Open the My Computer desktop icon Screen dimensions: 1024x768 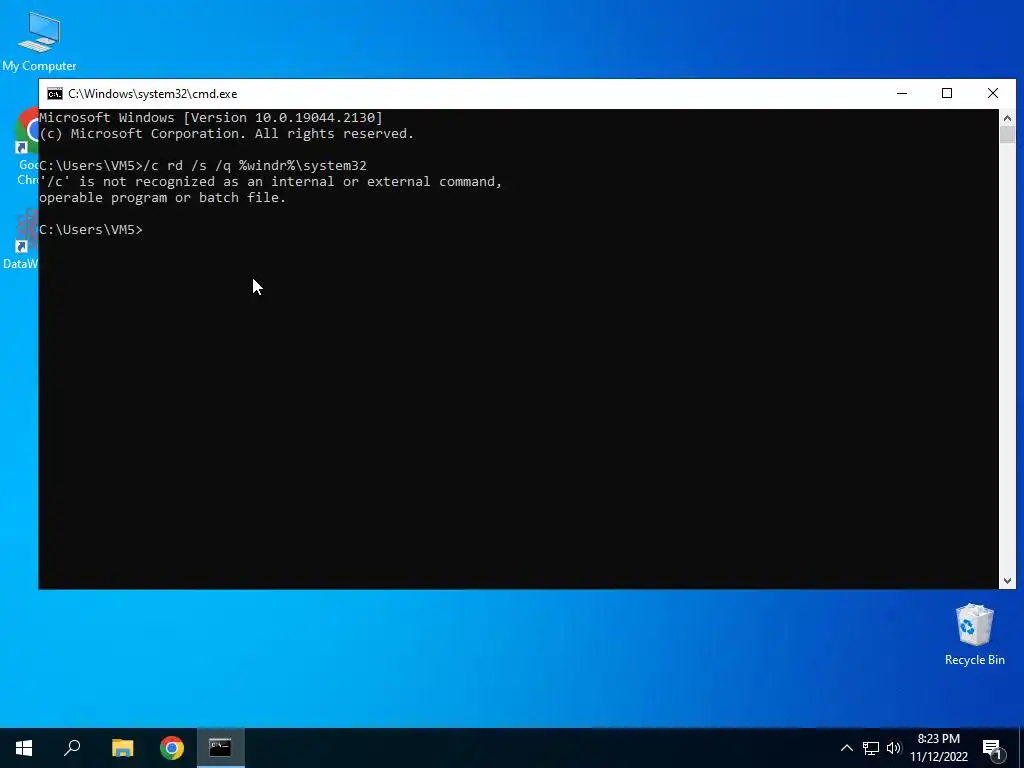[x=39, y=40]
